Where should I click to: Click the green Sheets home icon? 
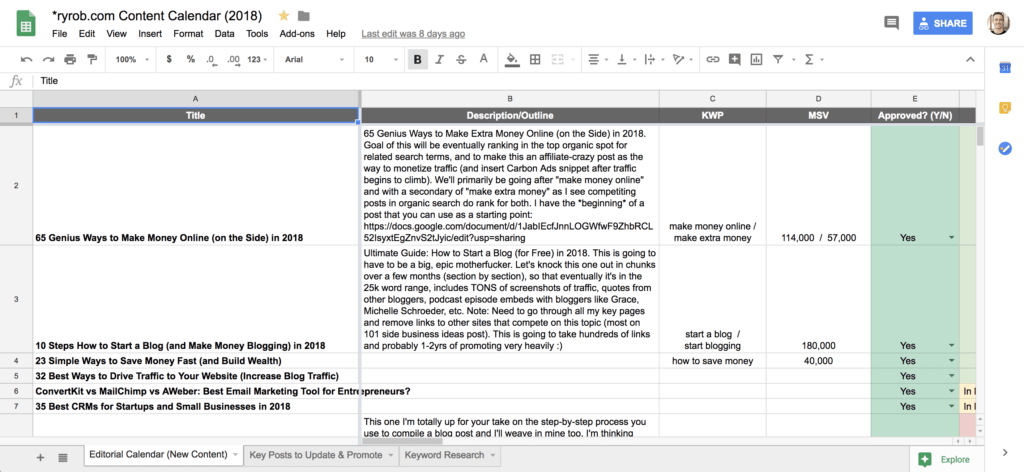coord(25,26)
